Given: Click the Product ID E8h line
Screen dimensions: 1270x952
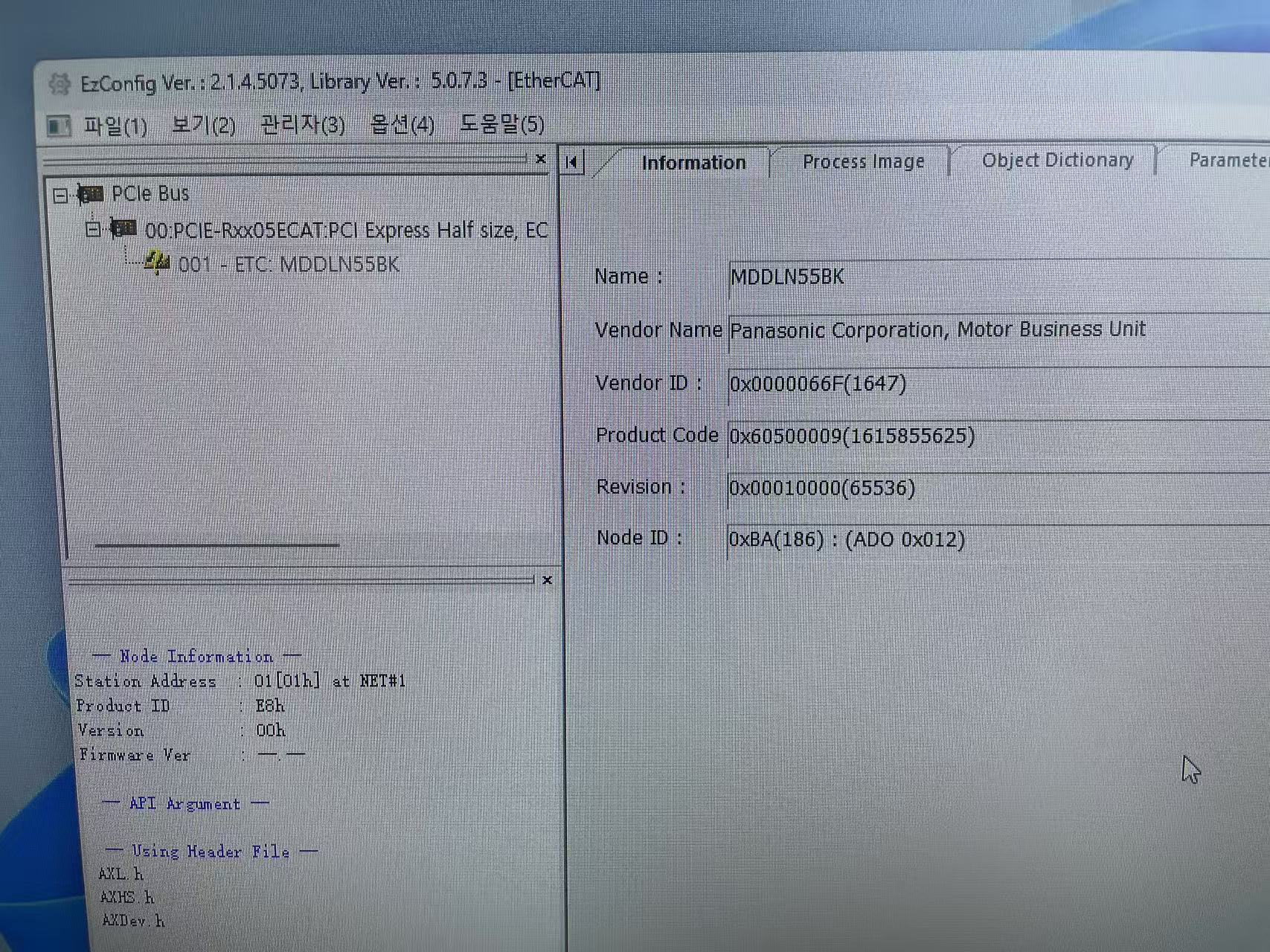Looking at the screenshot, I should (x=181, y=706).
